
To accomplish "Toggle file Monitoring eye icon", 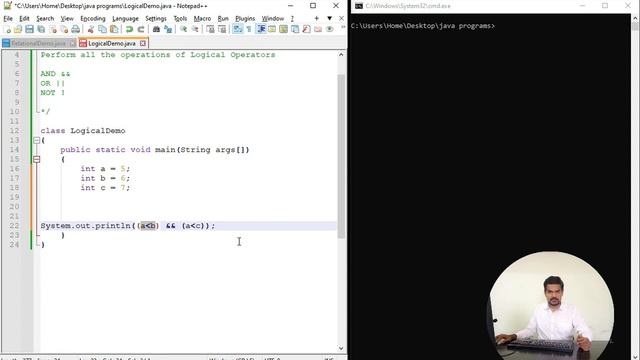I will point(329,29).
